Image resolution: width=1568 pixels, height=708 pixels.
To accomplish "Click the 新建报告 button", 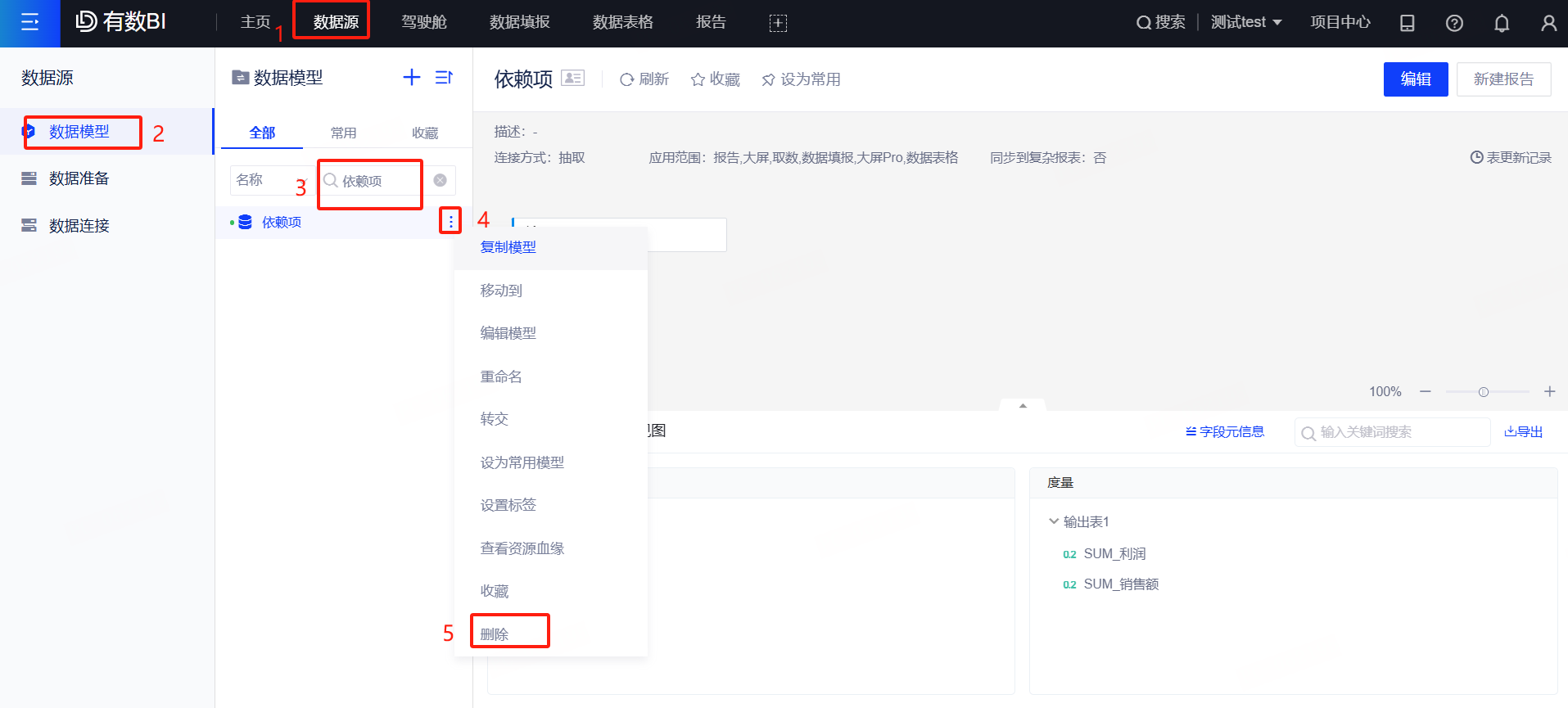I will pos(1503,79).
